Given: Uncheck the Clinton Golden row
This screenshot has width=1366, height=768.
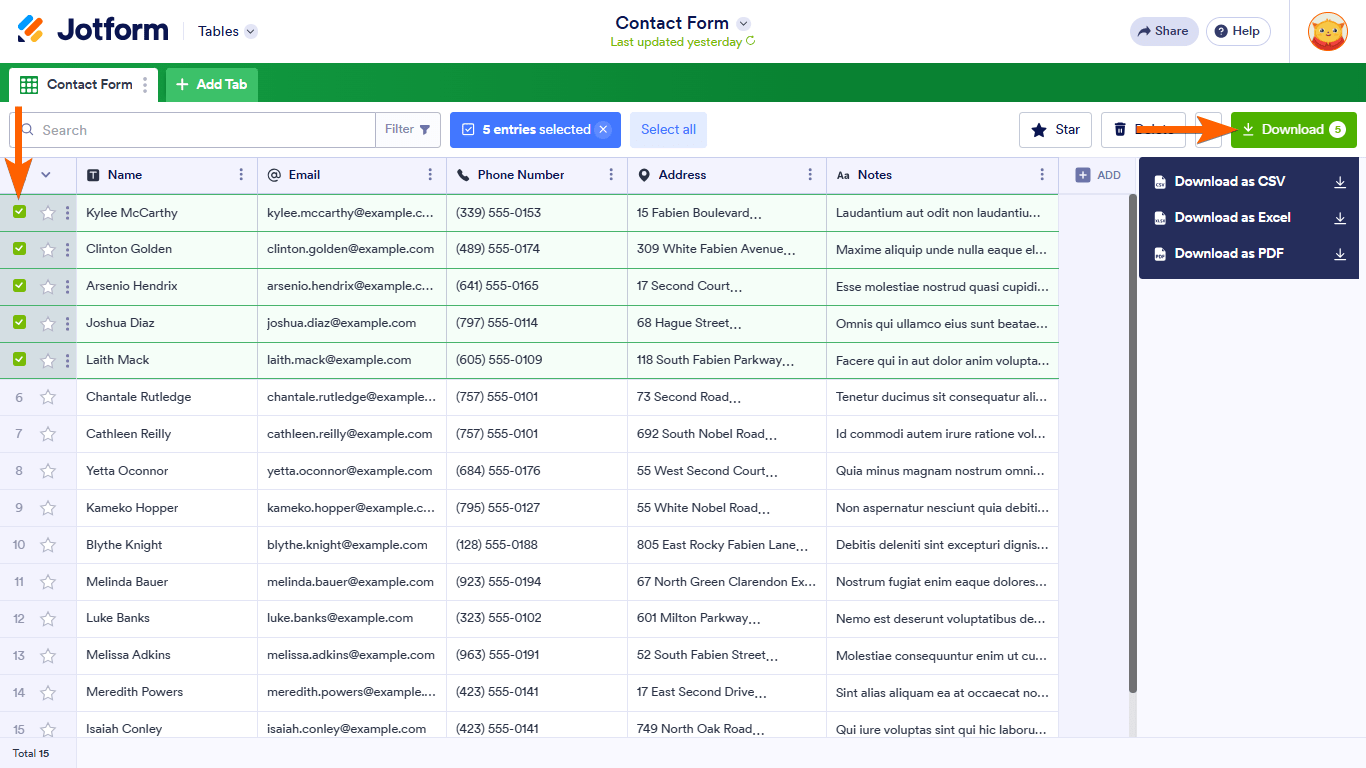Looking at the screenshot, I should 18,249.
